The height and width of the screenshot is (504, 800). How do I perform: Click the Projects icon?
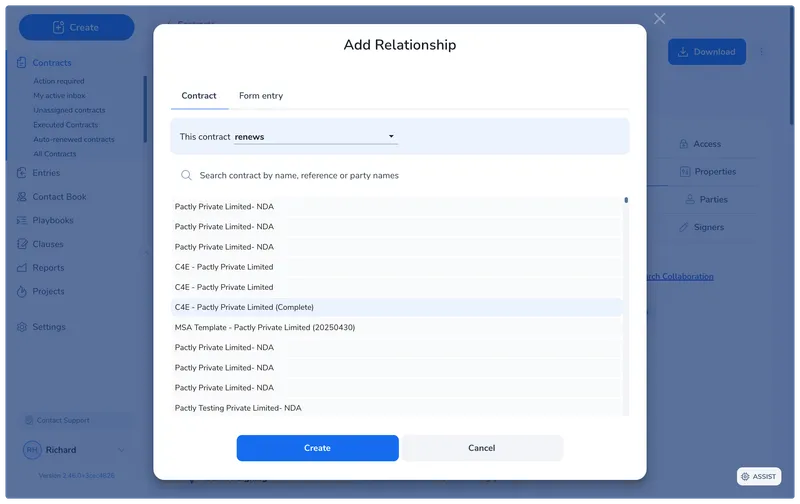click(21, 291)
